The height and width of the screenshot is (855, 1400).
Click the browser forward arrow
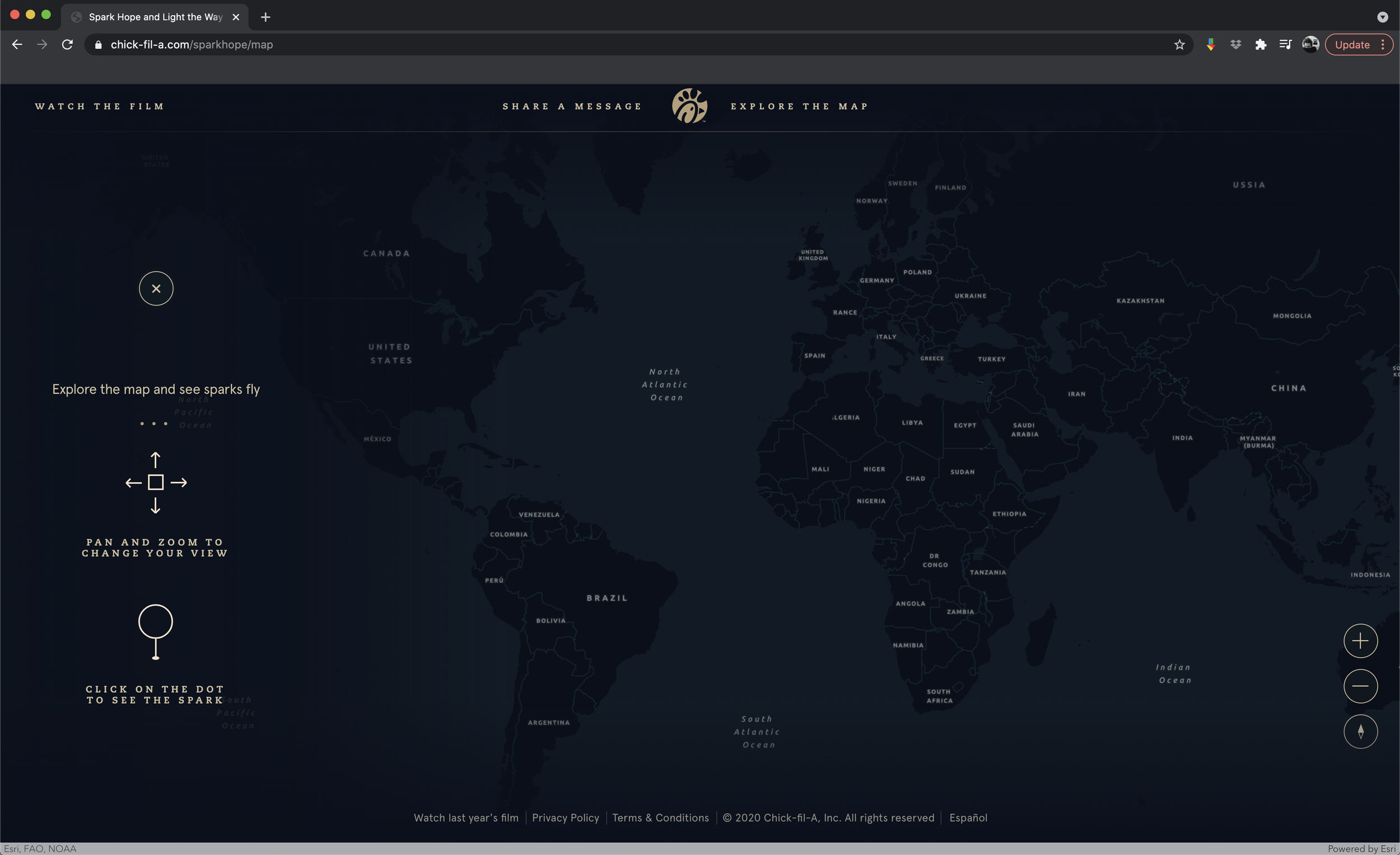point(42,44)
